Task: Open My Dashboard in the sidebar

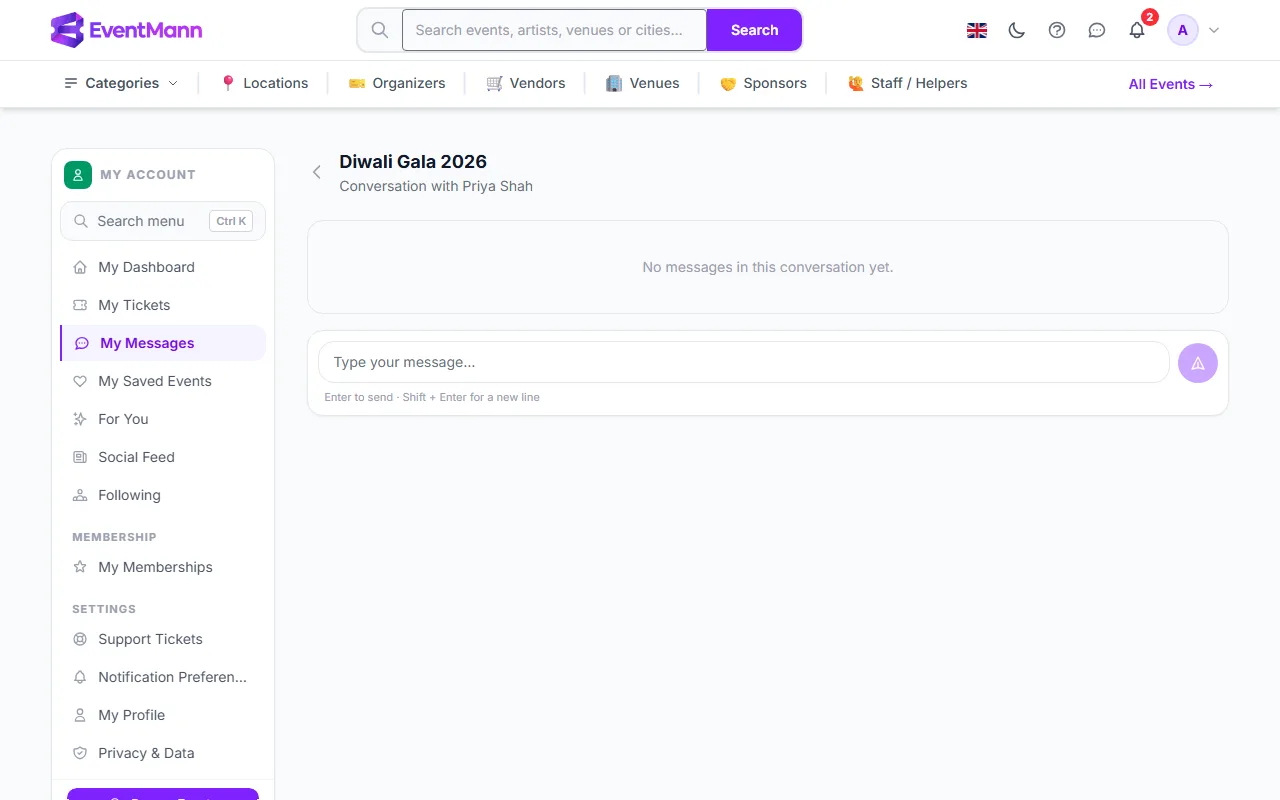Action: click(163, 267)
